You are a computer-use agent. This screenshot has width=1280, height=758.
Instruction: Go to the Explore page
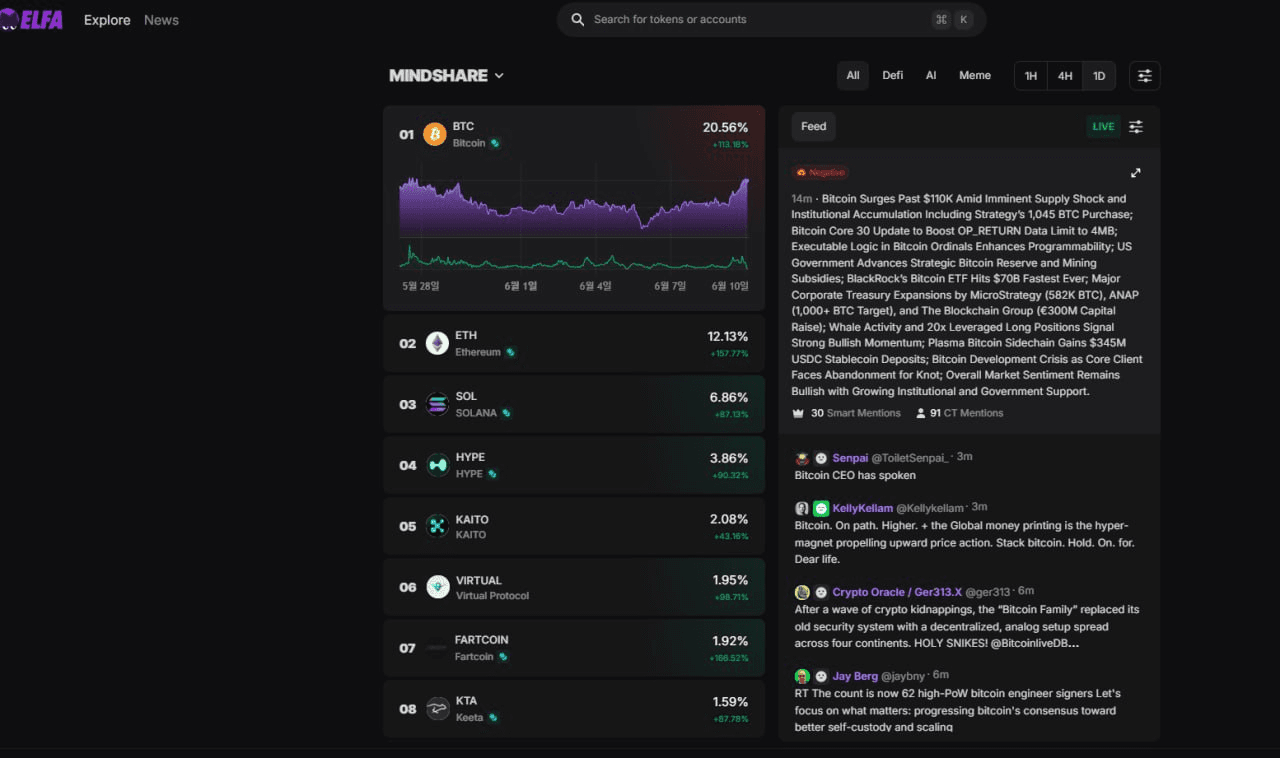[x=107, y=20]
